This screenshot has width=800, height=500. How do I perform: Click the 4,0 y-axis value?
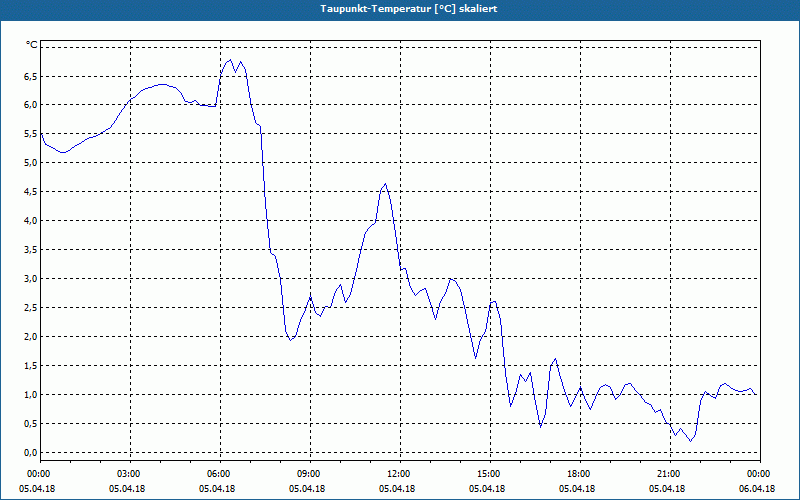click(x=31, y=220)
